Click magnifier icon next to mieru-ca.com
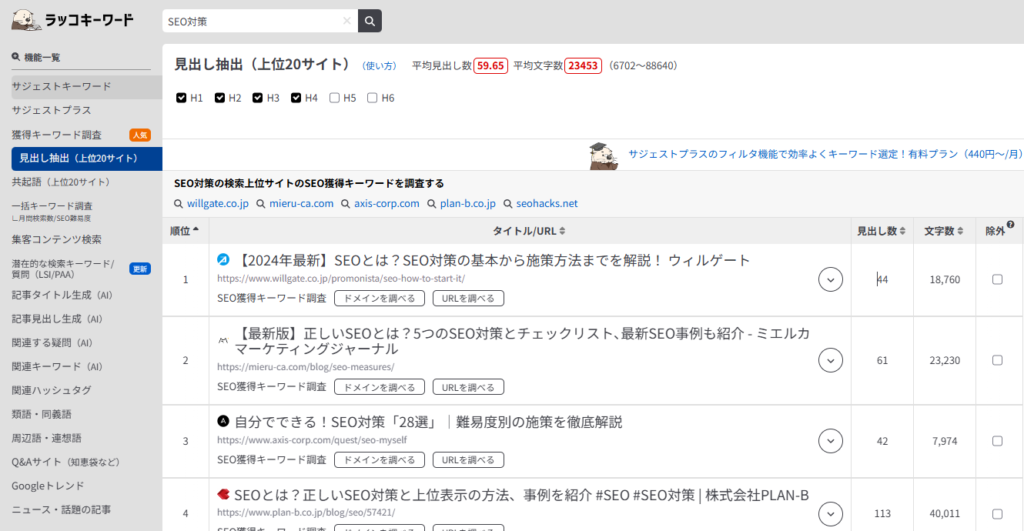The image size is (1024, 531). (261, 204)
